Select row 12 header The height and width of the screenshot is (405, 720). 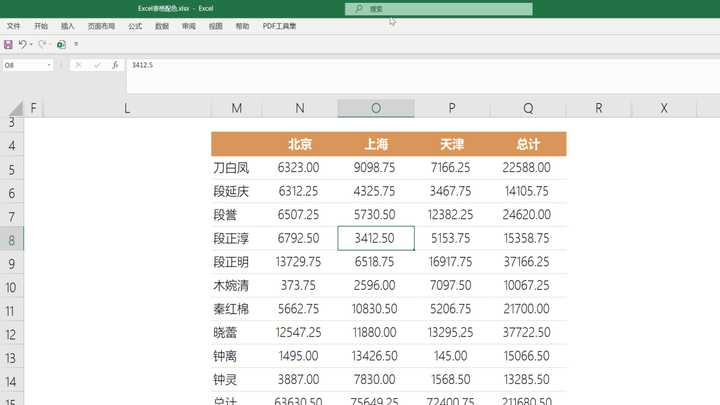11,334
